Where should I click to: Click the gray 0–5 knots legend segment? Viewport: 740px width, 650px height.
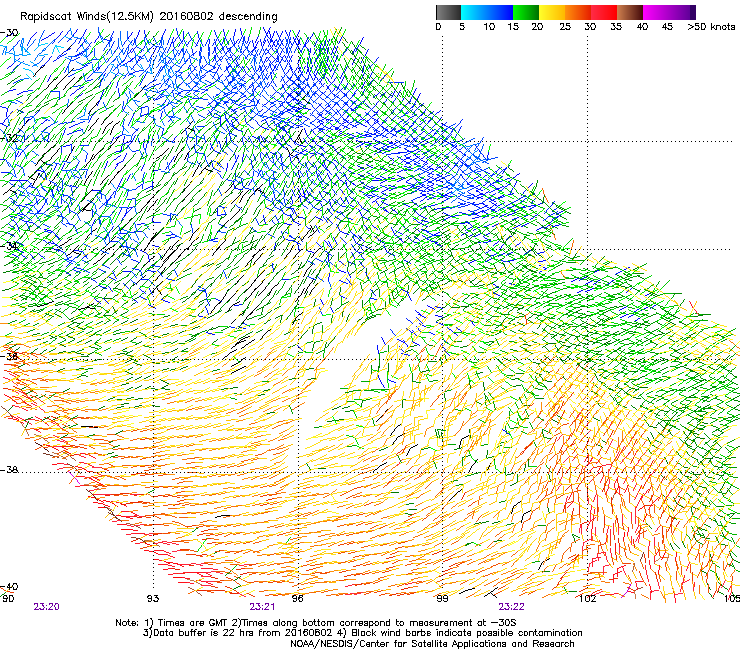tap(448, 12)
